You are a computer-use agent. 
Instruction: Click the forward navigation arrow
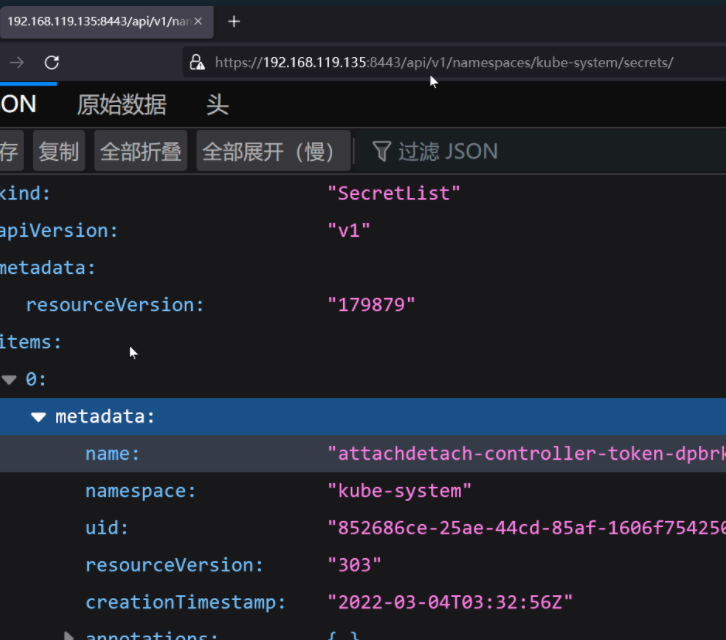17,62
